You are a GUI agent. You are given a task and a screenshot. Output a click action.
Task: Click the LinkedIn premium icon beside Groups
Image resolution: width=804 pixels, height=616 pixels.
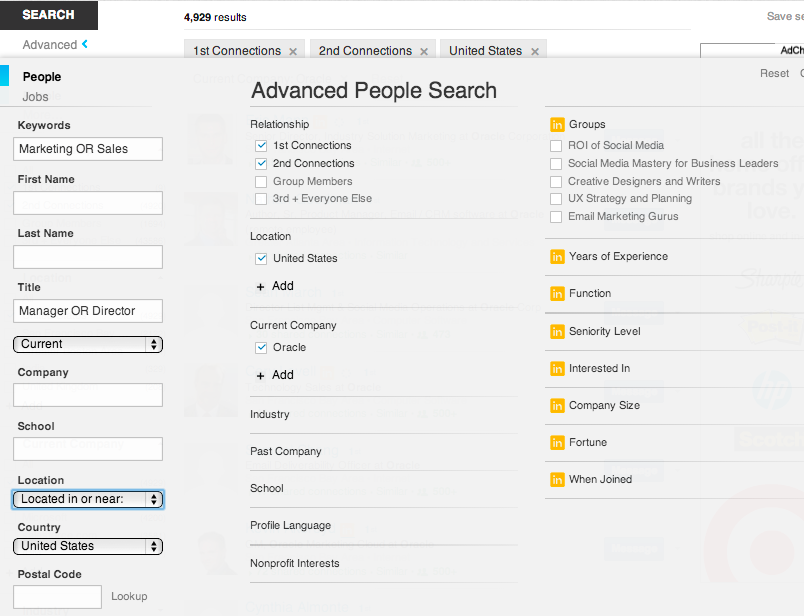click(x=557, y=125)
